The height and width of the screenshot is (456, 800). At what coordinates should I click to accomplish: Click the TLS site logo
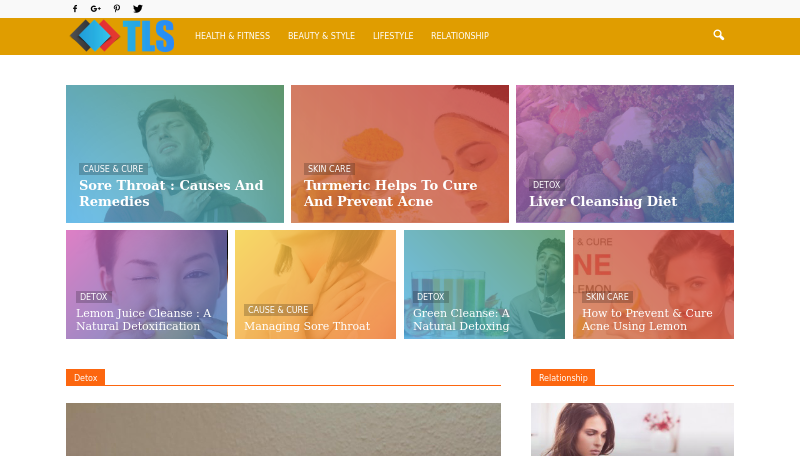pyautogui.click(x=122, y=36)
